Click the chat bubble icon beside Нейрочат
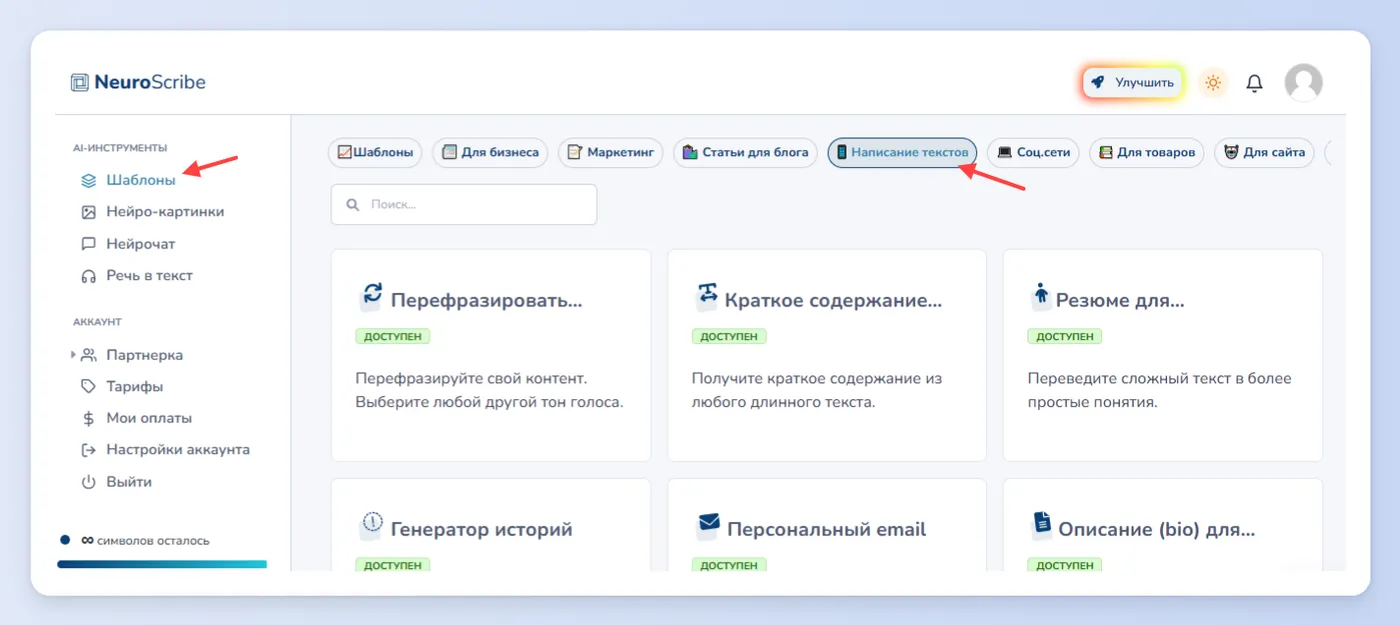Screen dimensions: 1400x625 (88, 244)
